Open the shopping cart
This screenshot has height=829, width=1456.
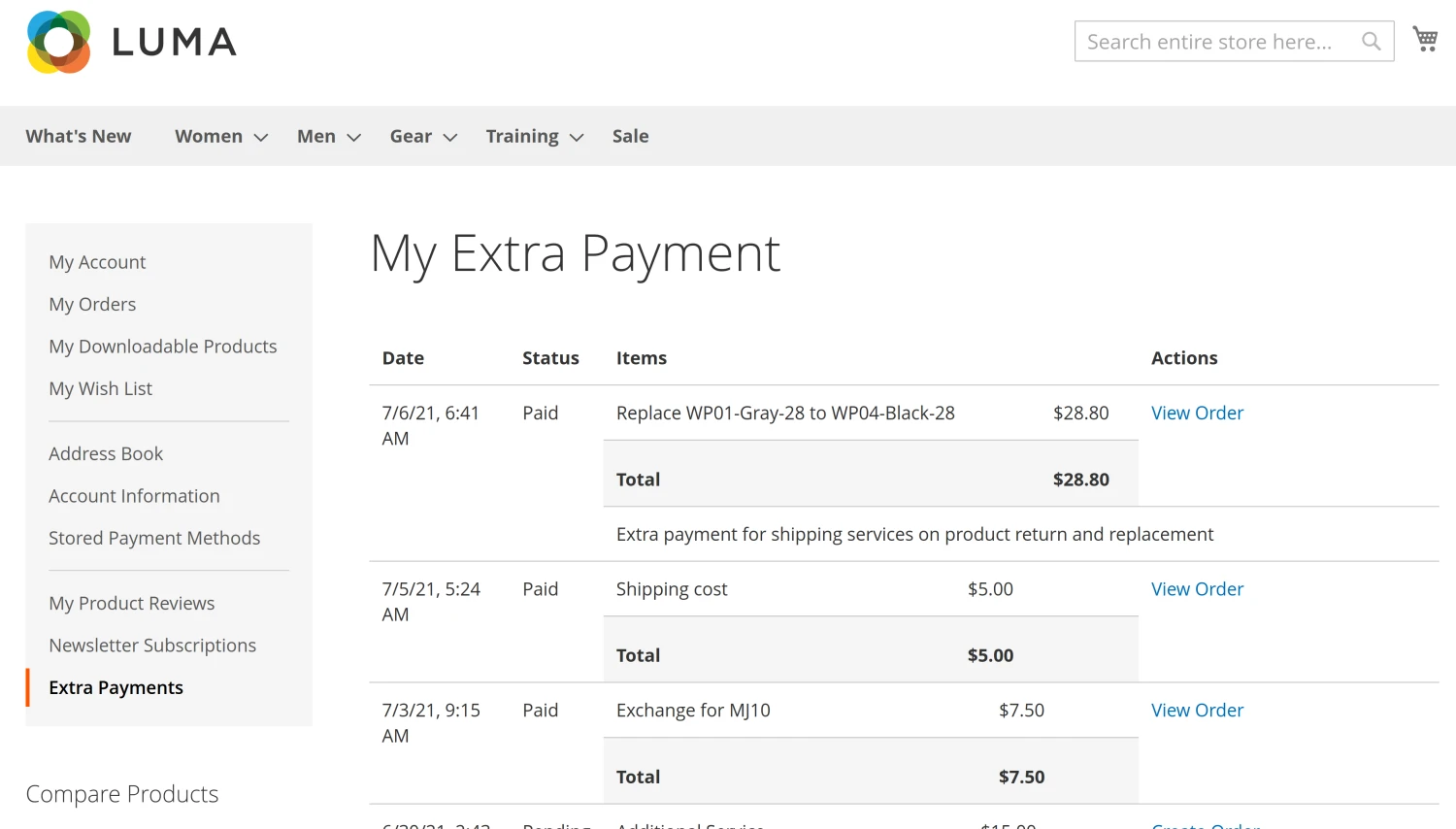tap(1424, 37)
